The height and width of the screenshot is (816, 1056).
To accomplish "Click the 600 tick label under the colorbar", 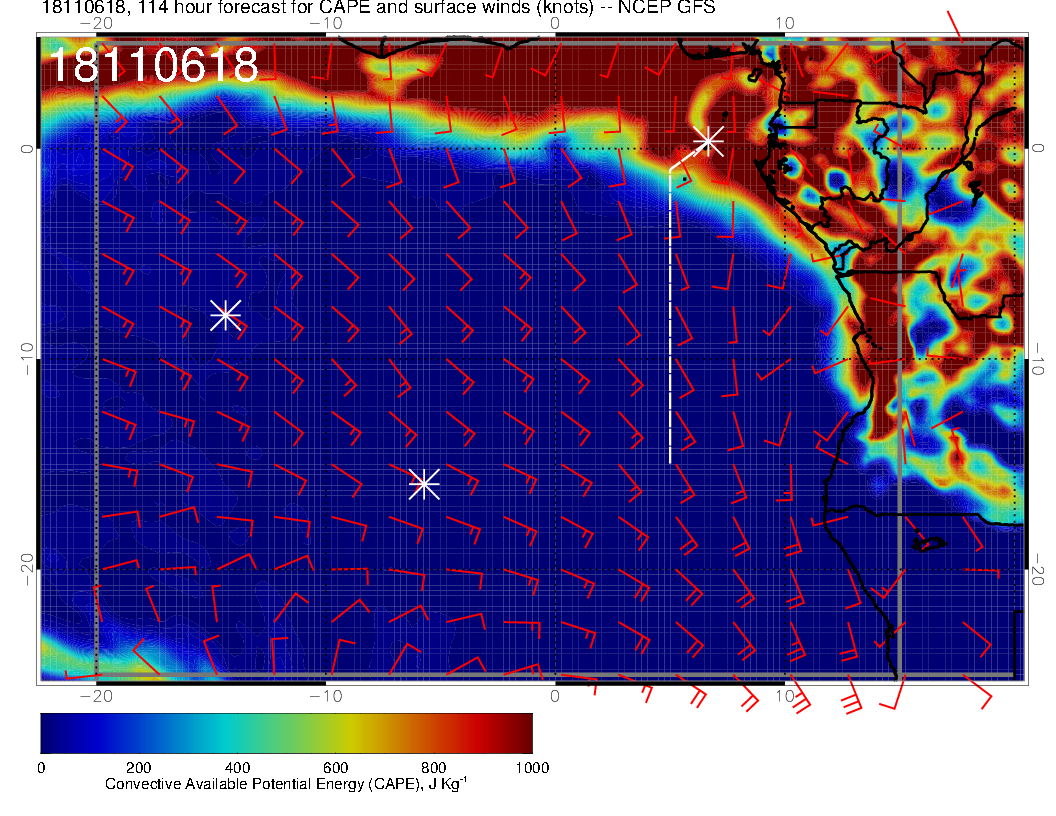I will tap(335, 767).
